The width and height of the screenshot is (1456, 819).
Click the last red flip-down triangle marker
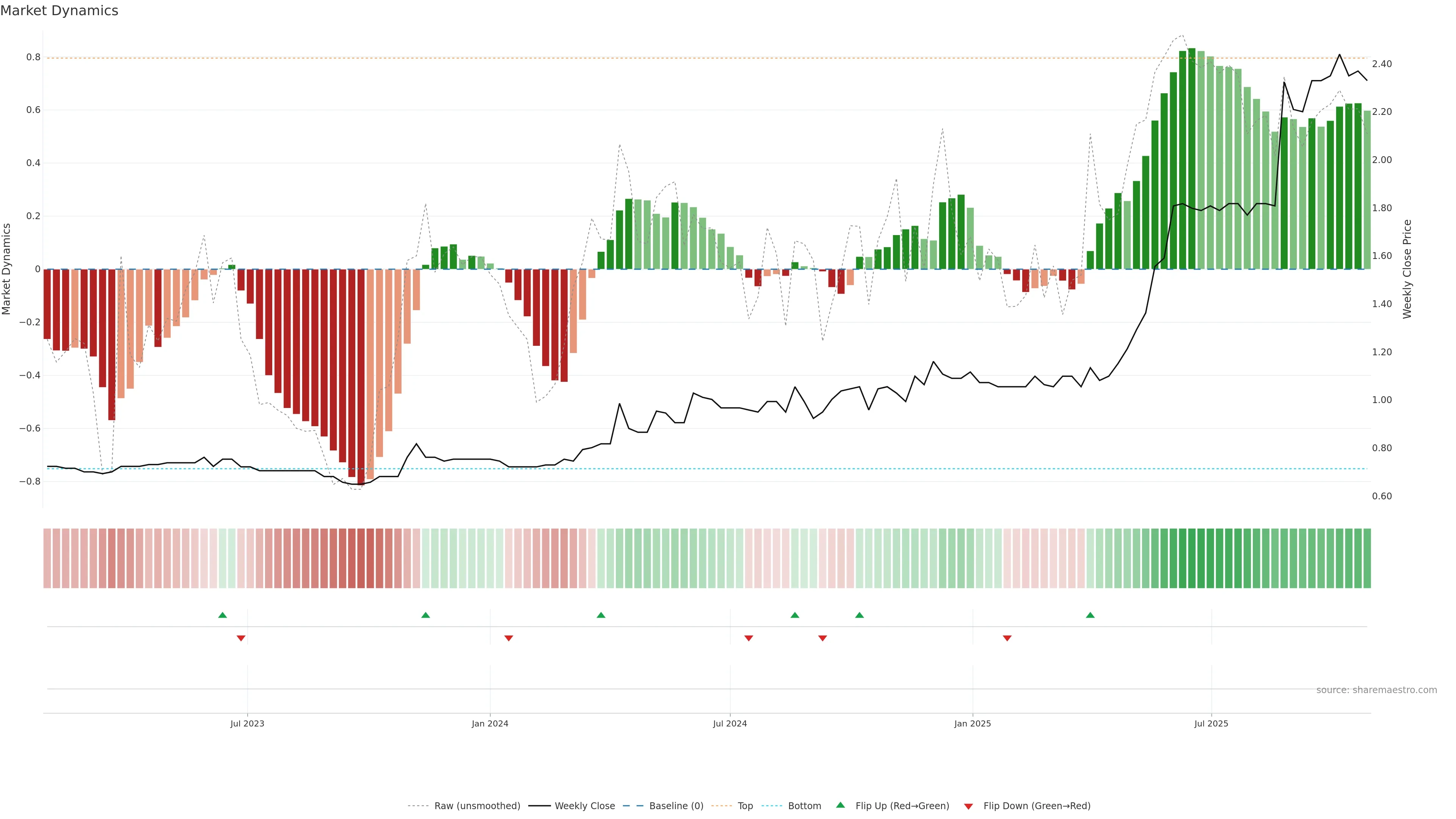(x=1007, y=638)
